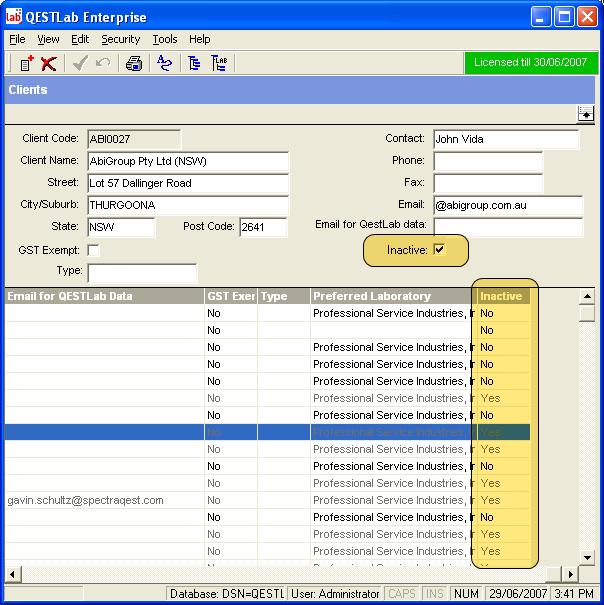604x605 pixels.
Task: Collapse the Clients panel with corner button
Action: 586,114
